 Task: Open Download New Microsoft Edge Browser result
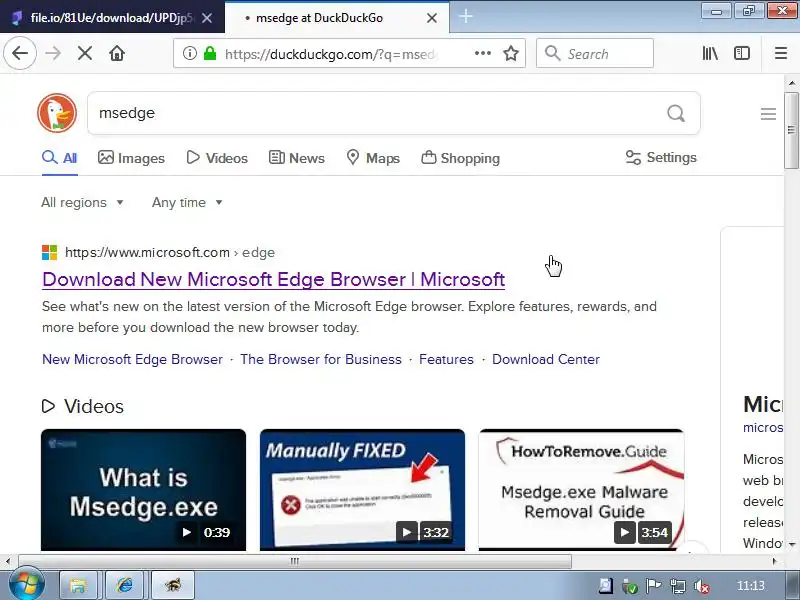point(273,280)
